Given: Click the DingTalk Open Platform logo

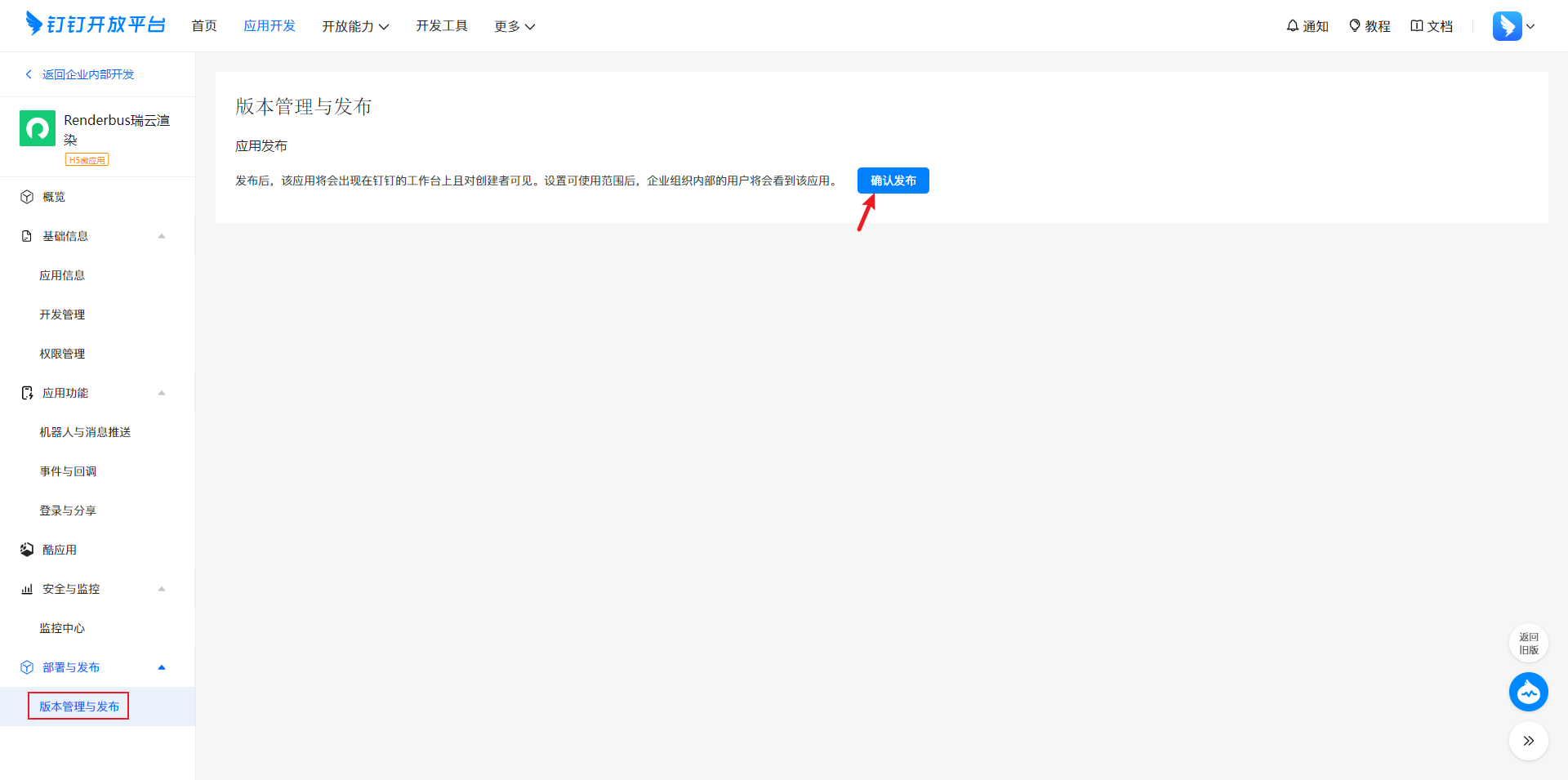Looking at the screenshot, I should [x=96, y=25].
